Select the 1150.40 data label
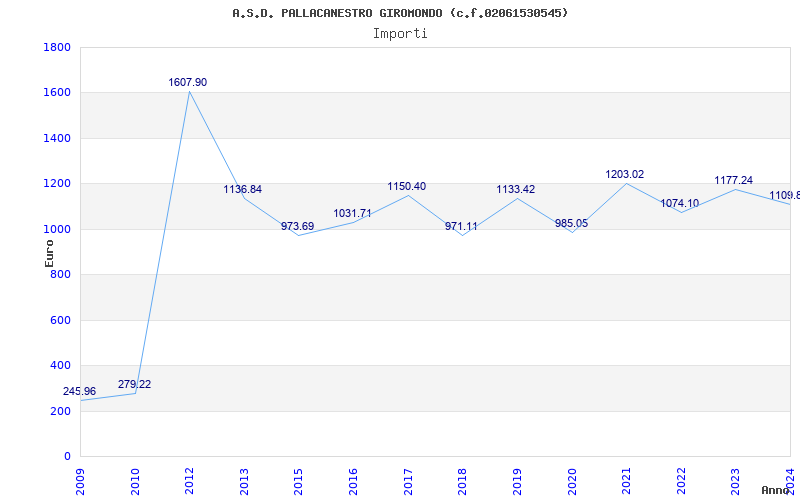 [407, 186]
